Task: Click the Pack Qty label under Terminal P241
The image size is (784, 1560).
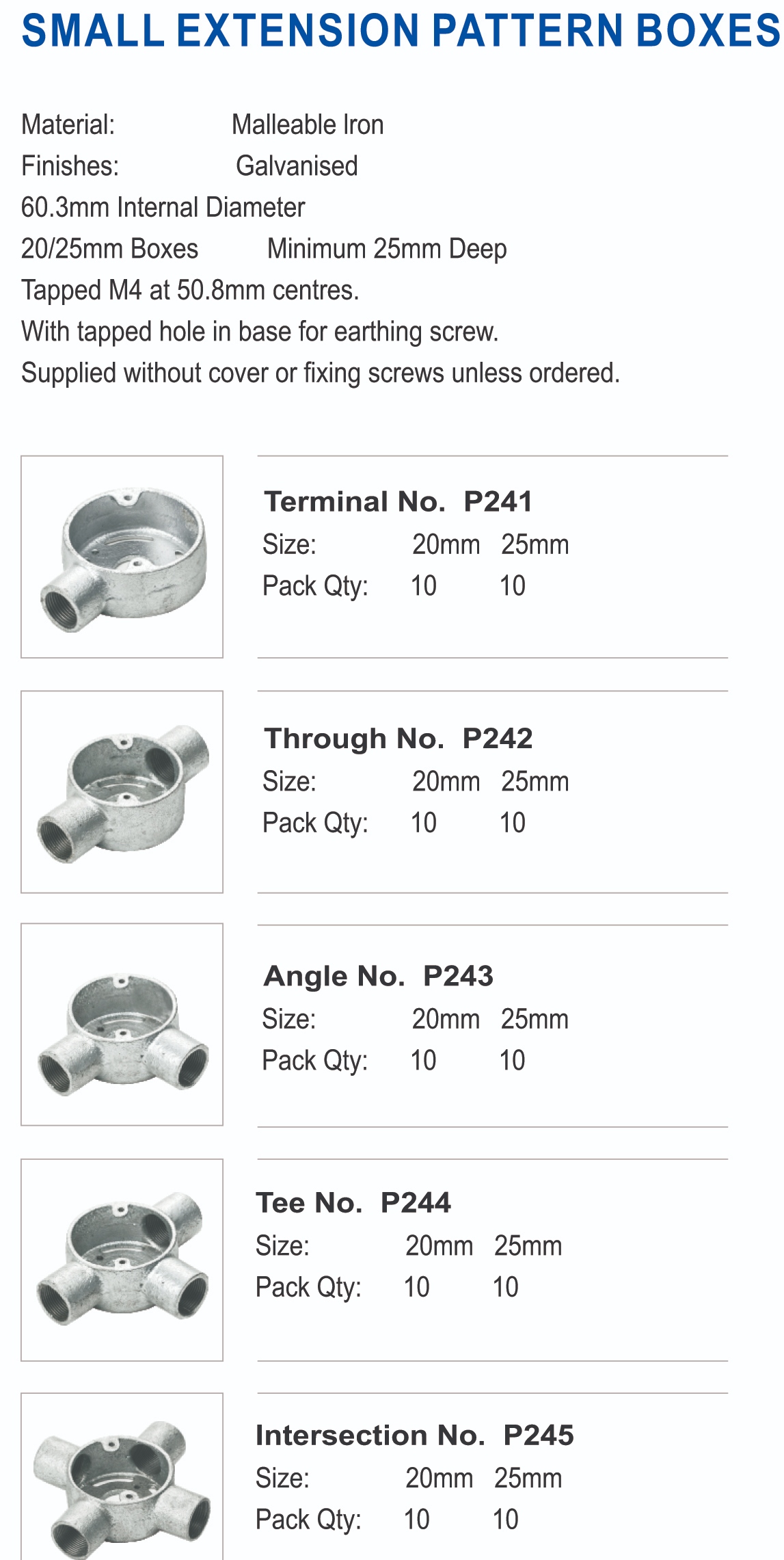Action: tap(315, 586)
